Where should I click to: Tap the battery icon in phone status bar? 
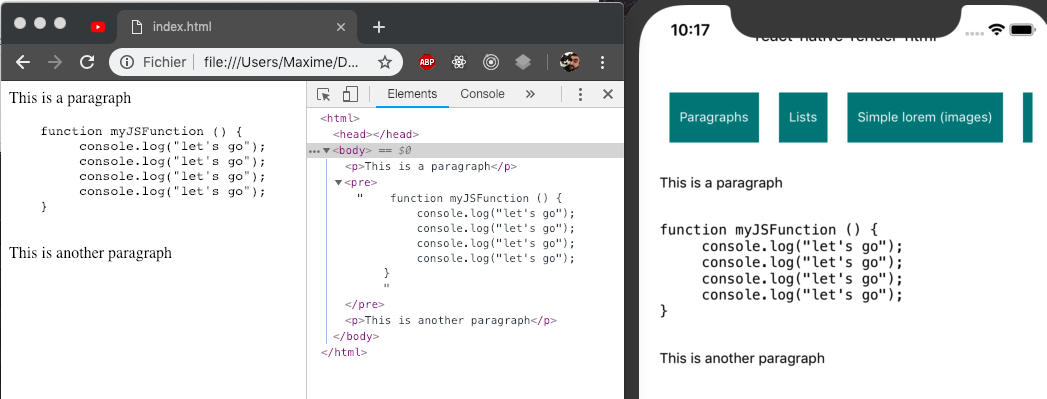point(1022,30)
